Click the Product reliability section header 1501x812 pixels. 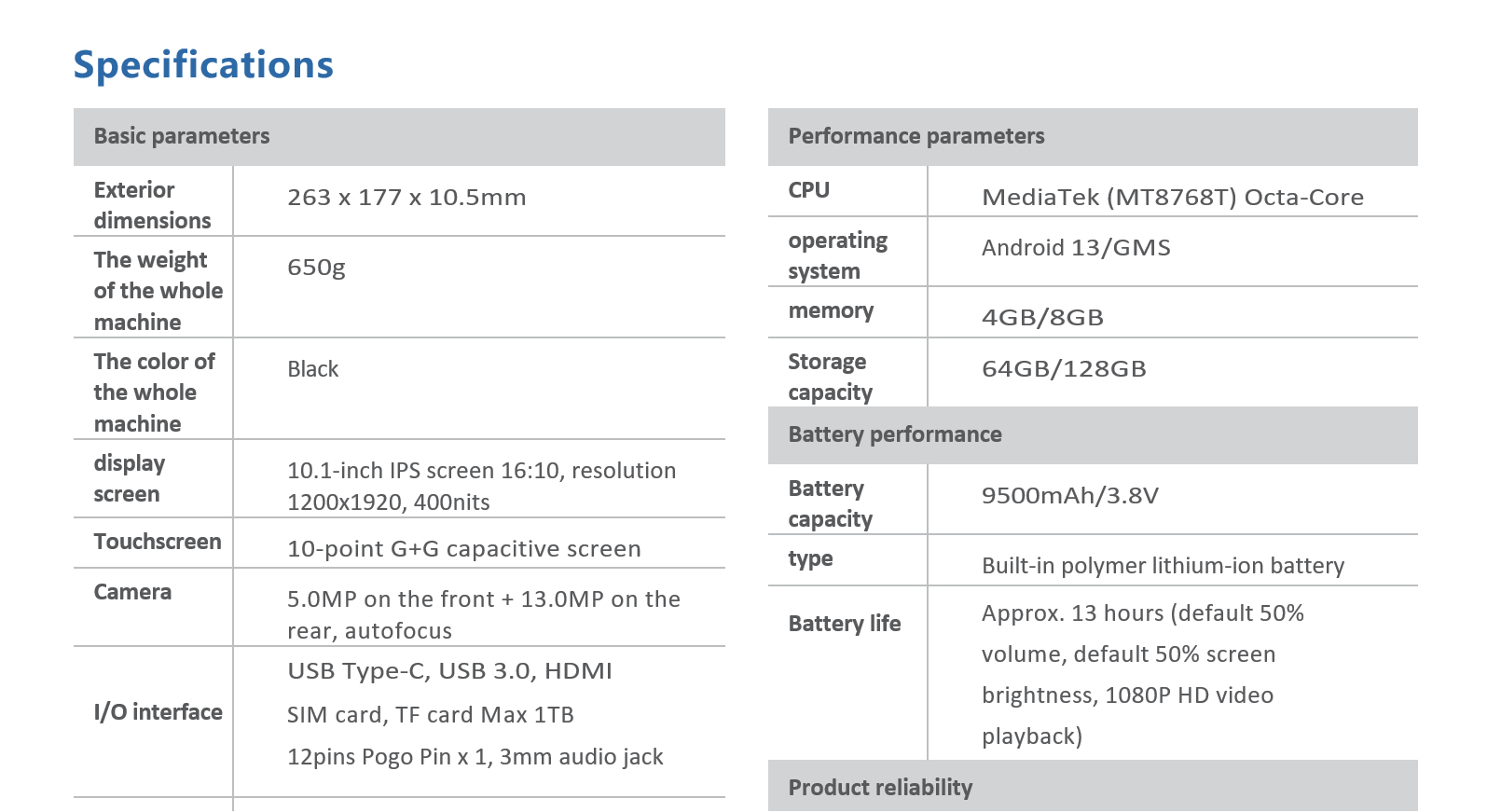(1093, 787)
